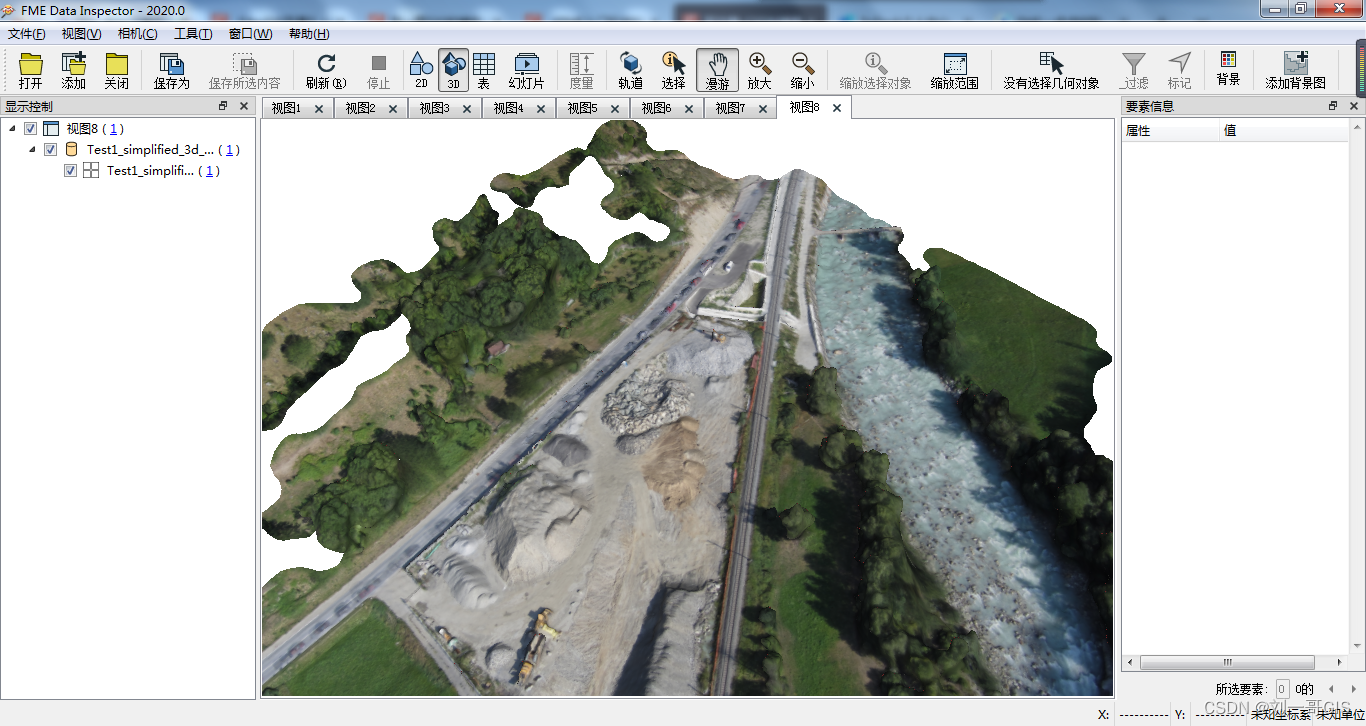Click the 打开 (Open) toolbar icon
This screenshot has height=726, width=1366.
coord(31,71)
